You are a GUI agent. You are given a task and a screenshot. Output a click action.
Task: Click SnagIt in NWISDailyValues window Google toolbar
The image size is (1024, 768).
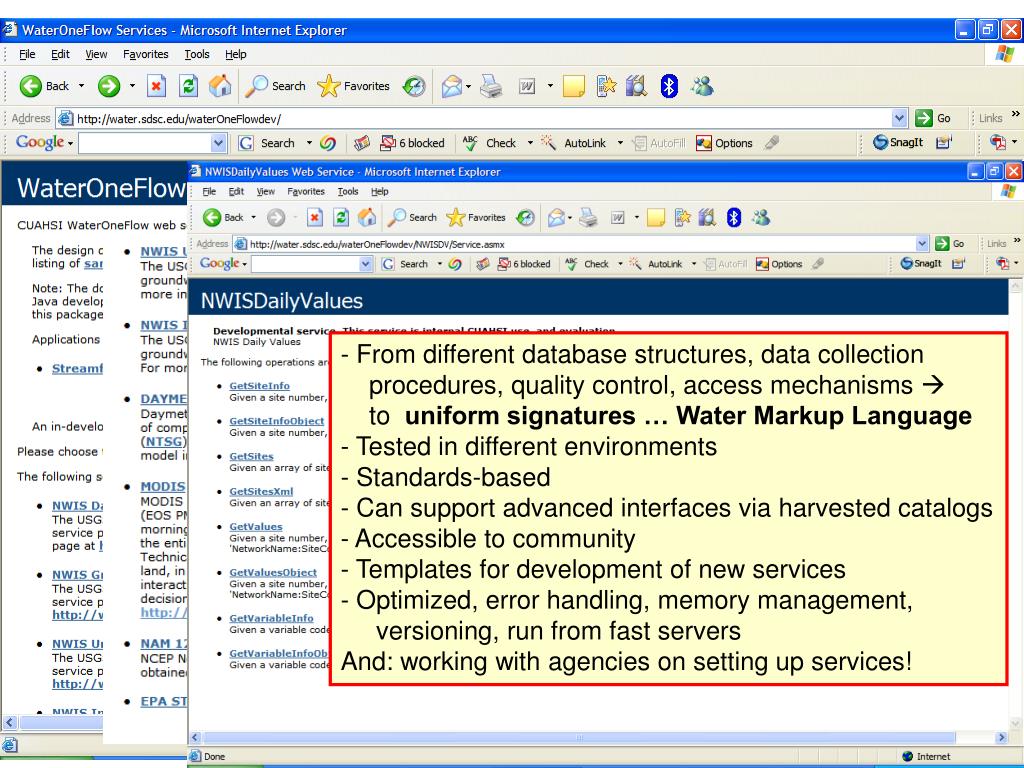[921, 263]
